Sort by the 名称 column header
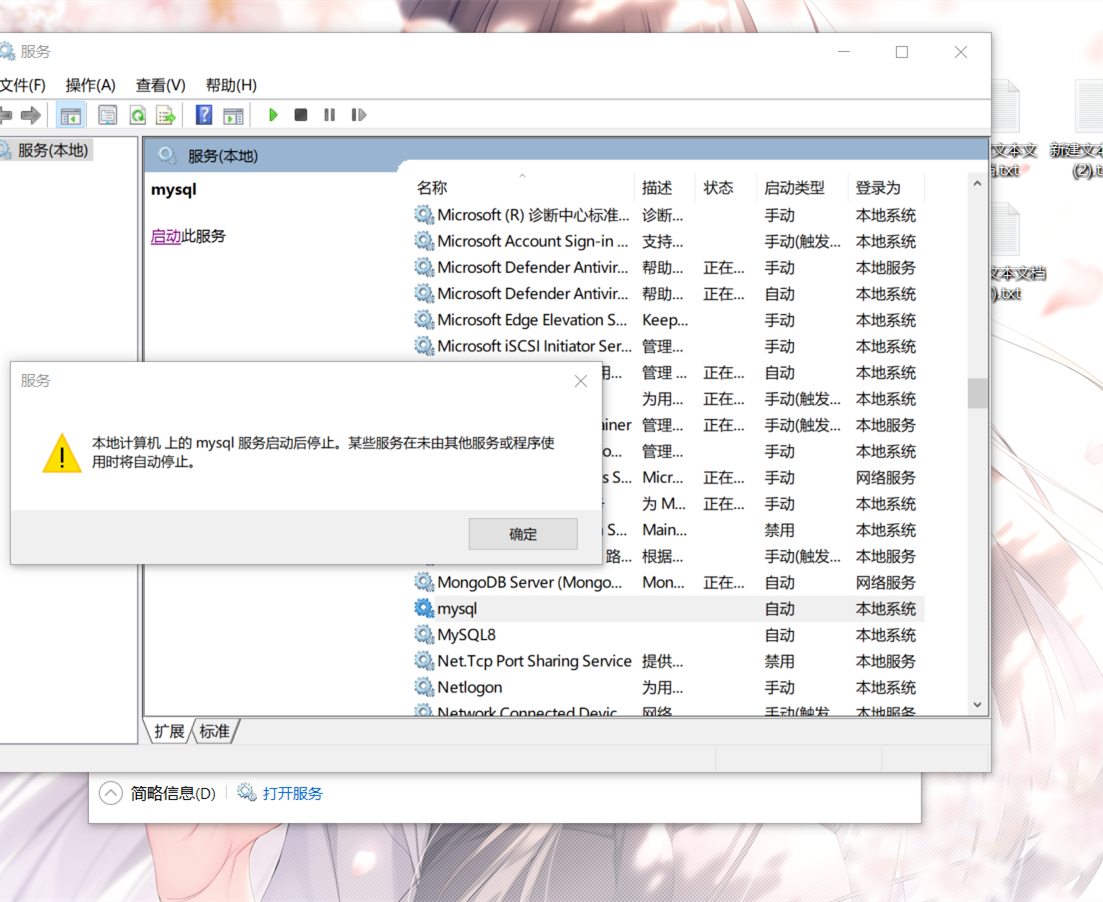The width and height of the screenshot is (1103, 902). (x=522, y=188)
